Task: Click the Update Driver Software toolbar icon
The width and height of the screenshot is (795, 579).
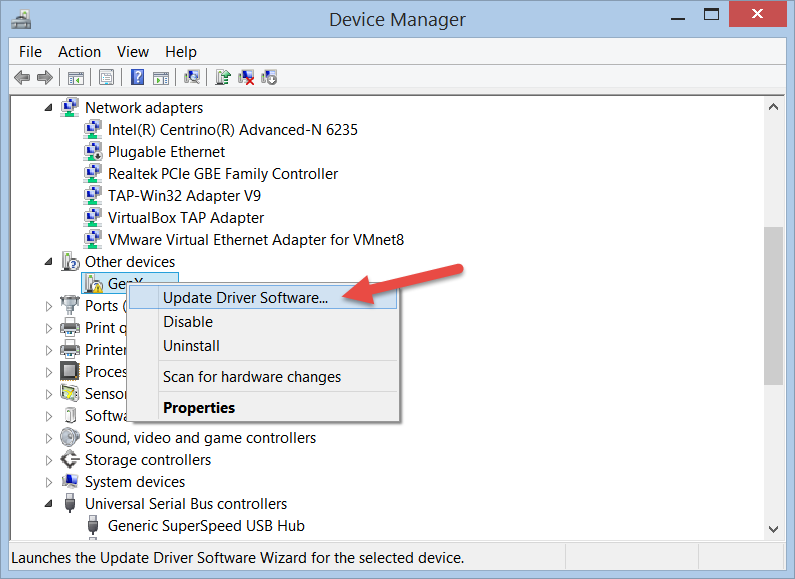Action: pyautogui.click(x=223, y=77)
